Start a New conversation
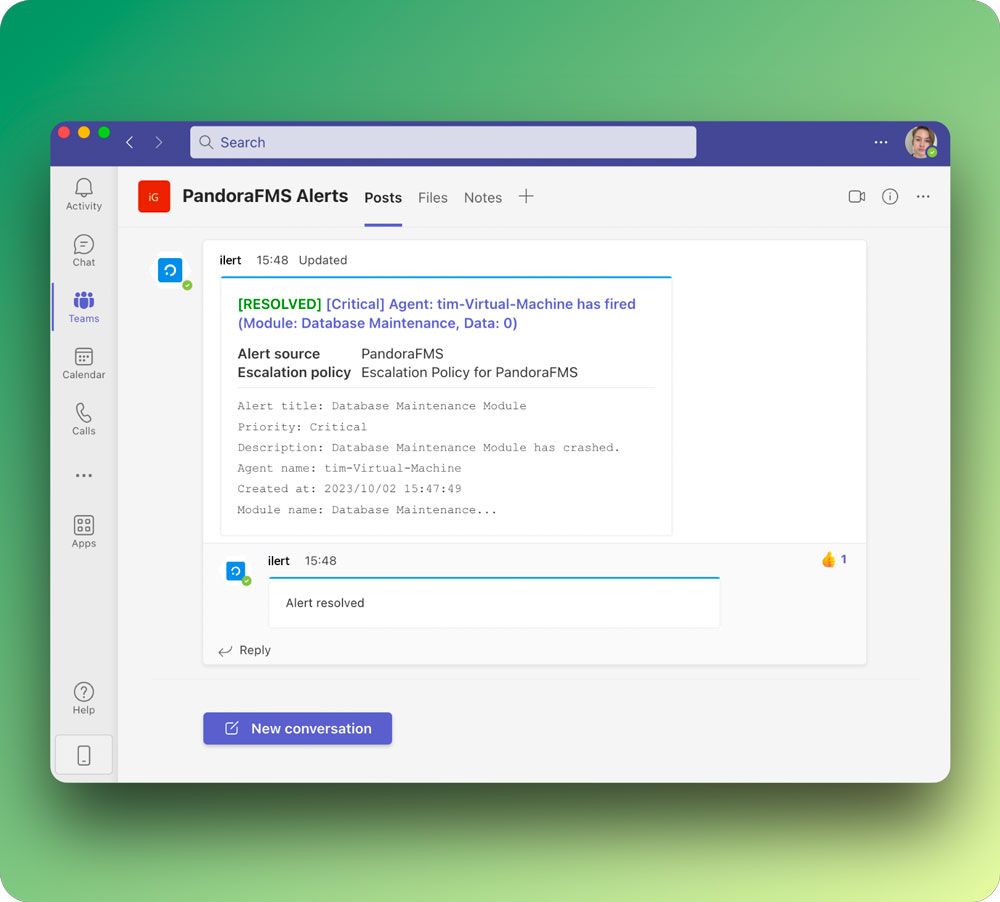Image resolution: width=1000 pixels, height=902 pixels. [297, 728]
